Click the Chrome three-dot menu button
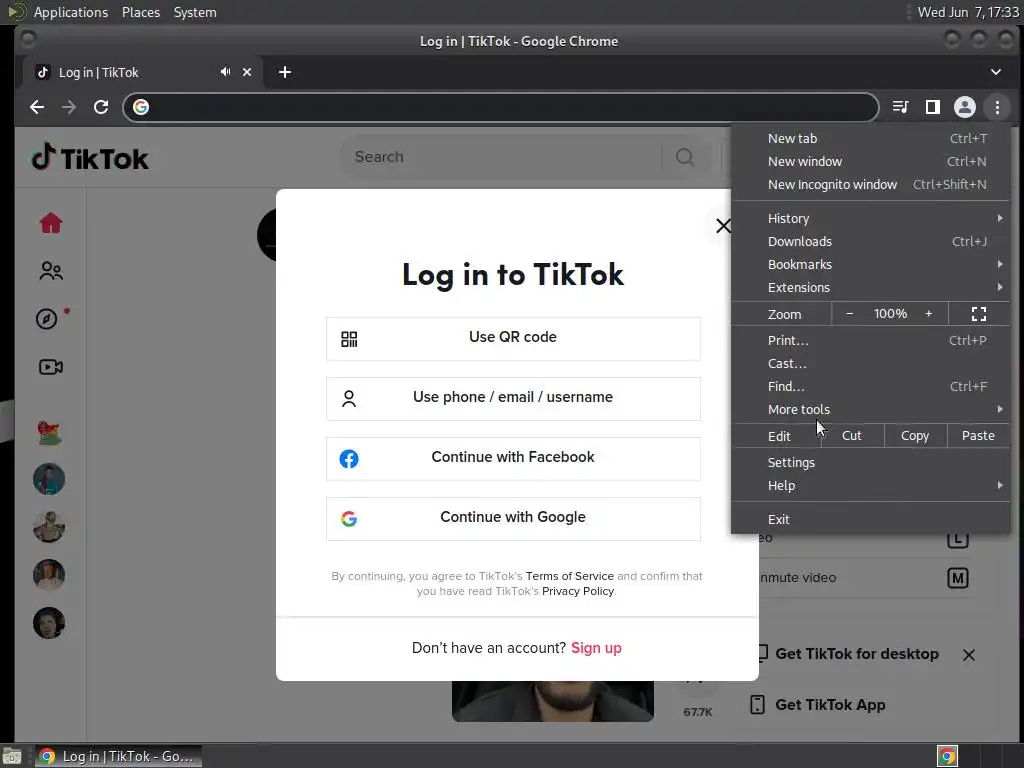The image size is (1024, 768). point(997,107)
